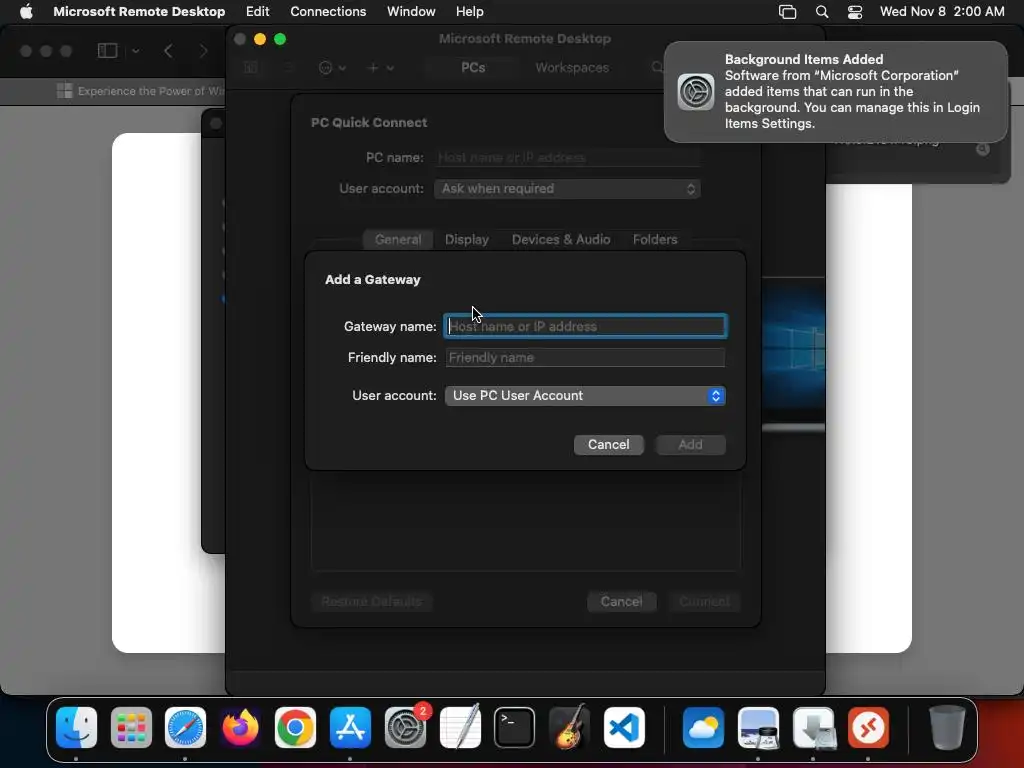Open App Store from the Dock

click(x=351, y=727)
